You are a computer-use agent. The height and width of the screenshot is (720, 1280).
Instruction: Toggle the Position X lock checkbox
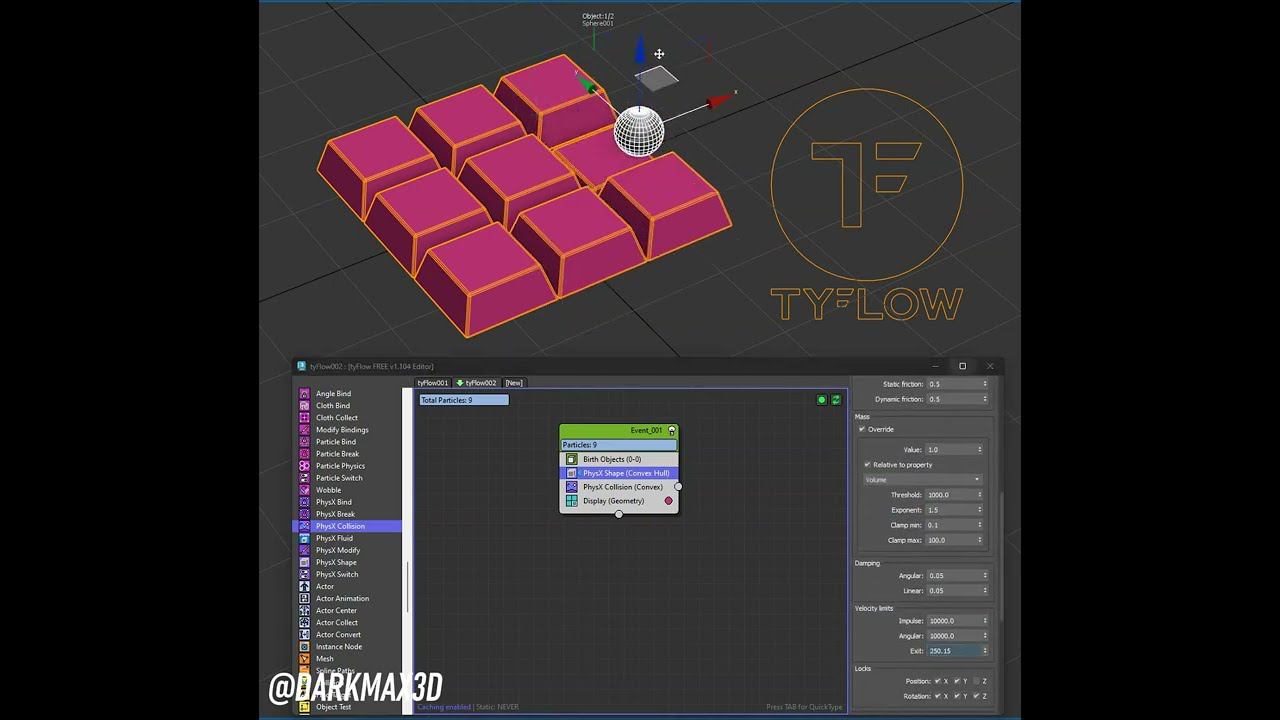point(937,681)
